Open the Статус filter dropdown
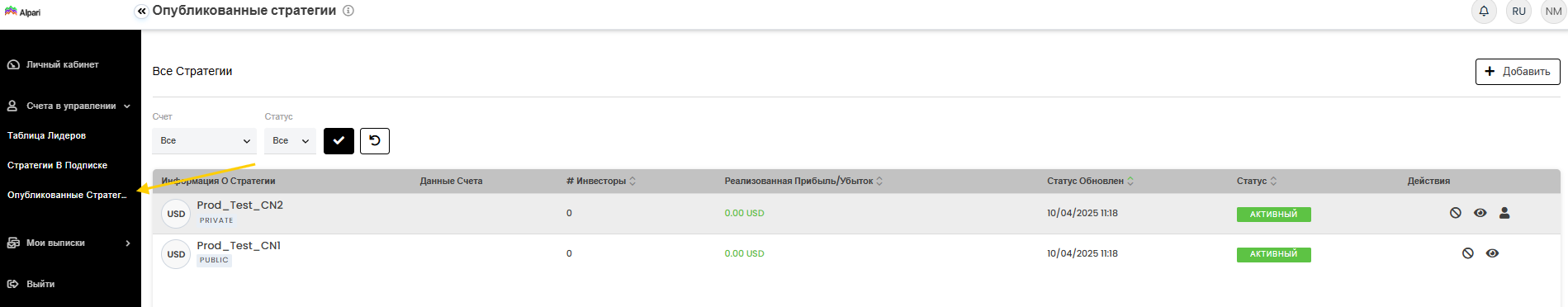The image size is (1568, 307). tap(290, 141)
